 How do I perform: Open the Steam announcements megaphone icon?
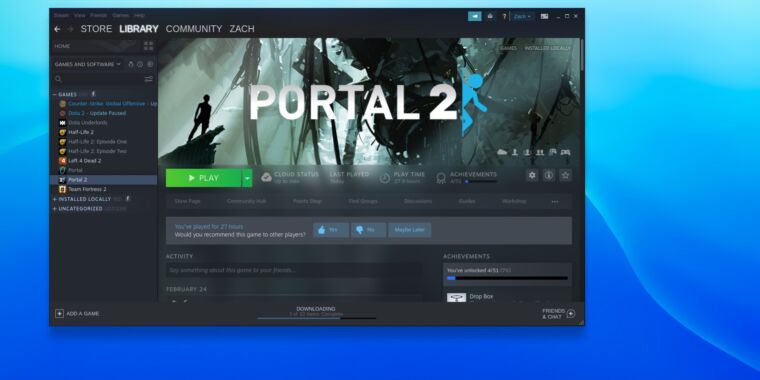coord(475,16)
